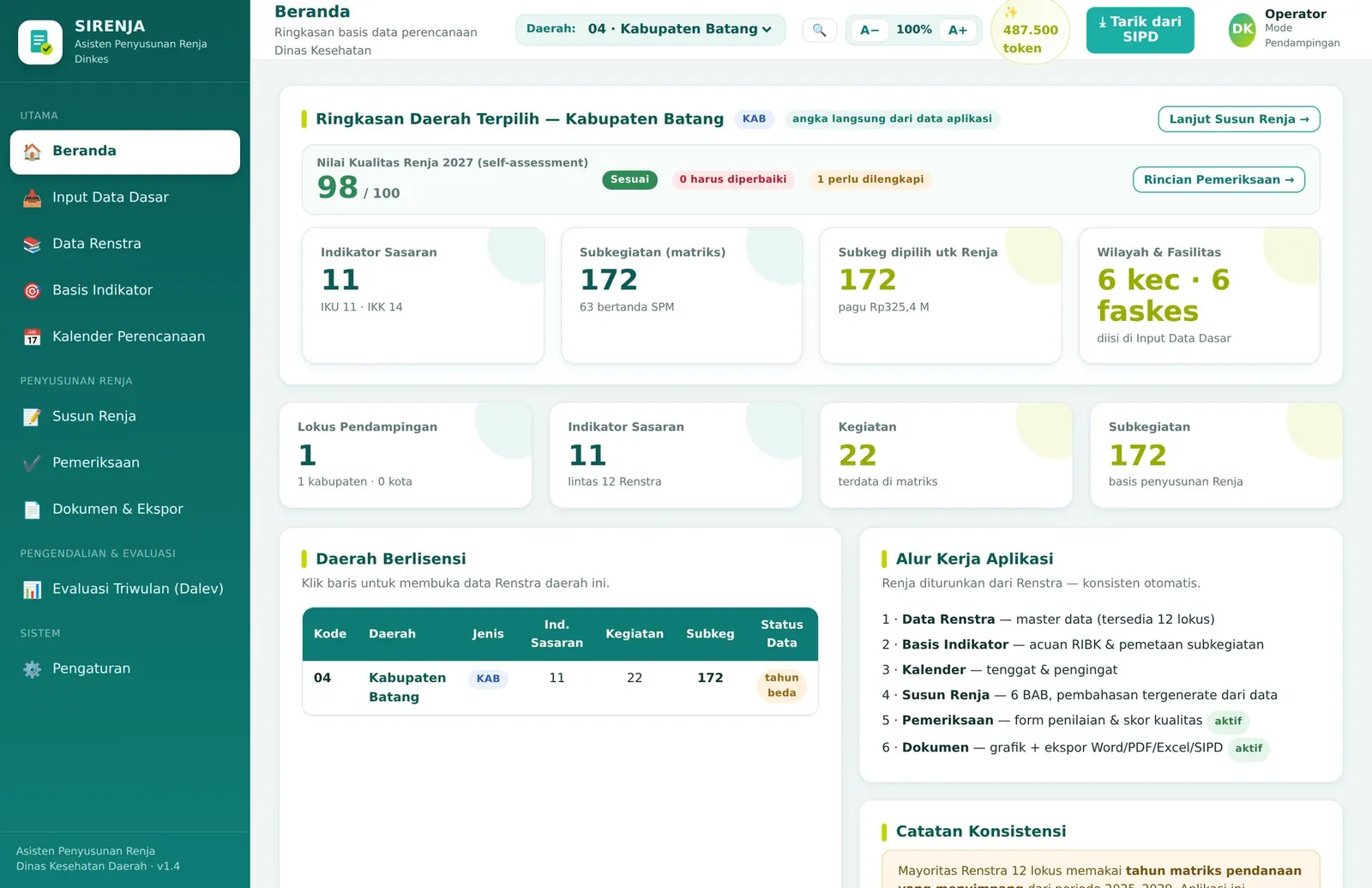
Task: Go to Data Renstra page
Action: coord(125,244)
